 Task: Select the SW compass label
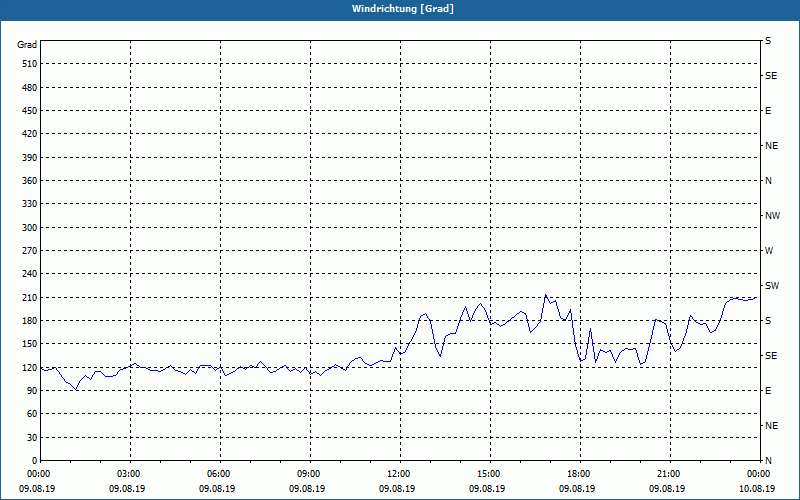772,286
